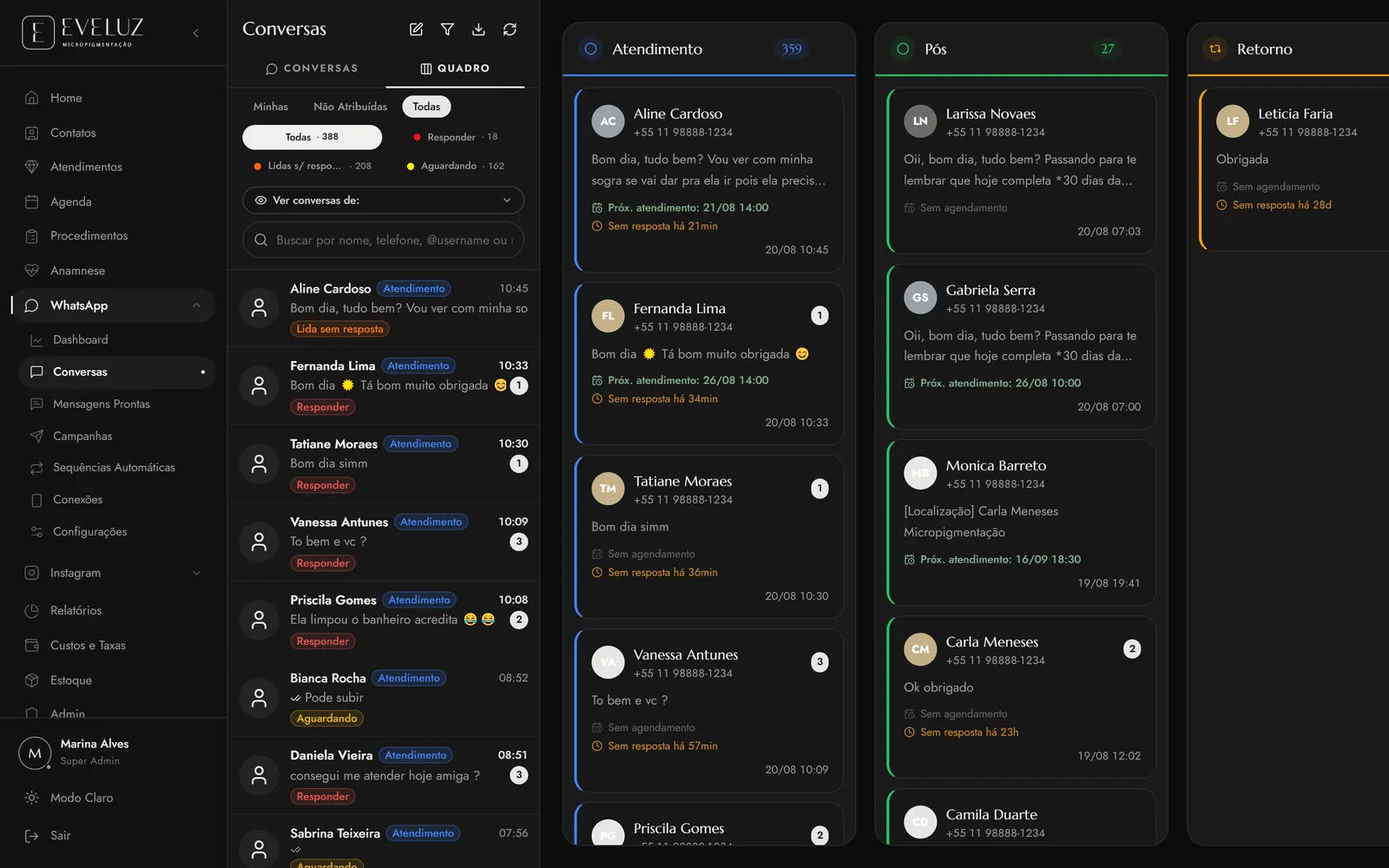
Task: Select the Todas 388 status filter
Action: 312,137
